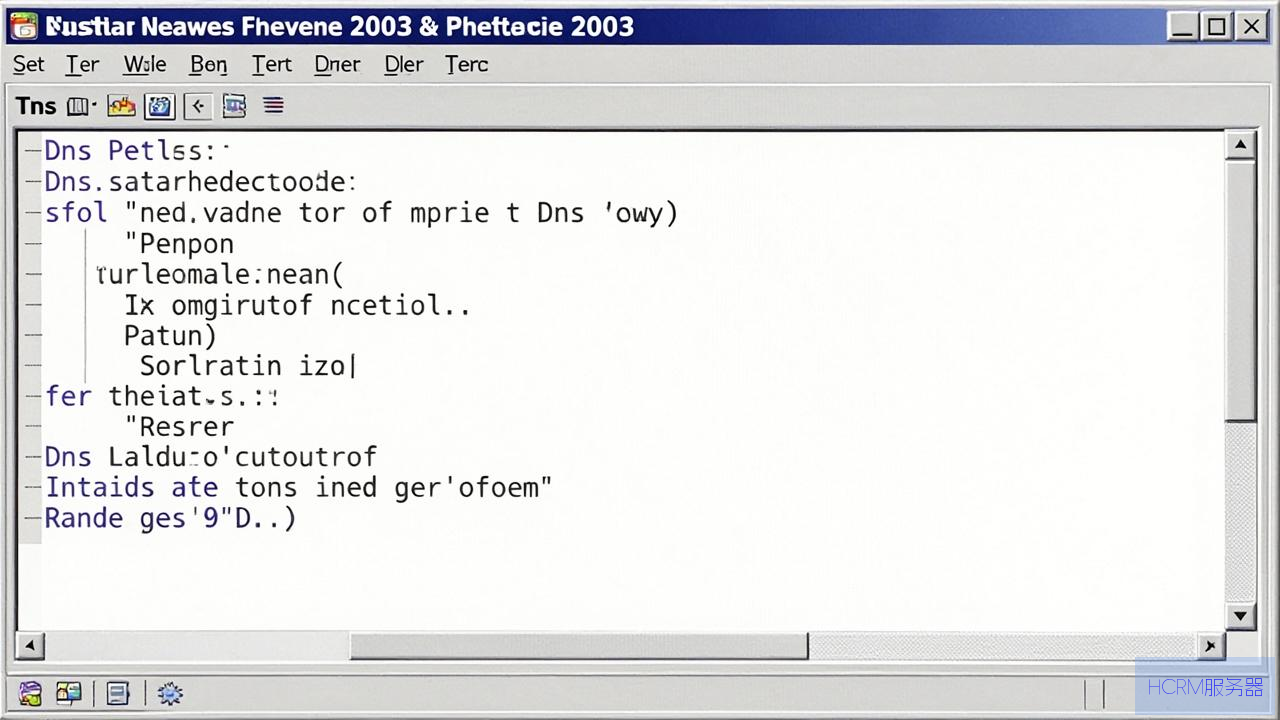Click the orange picture toolbar icon

122,105
